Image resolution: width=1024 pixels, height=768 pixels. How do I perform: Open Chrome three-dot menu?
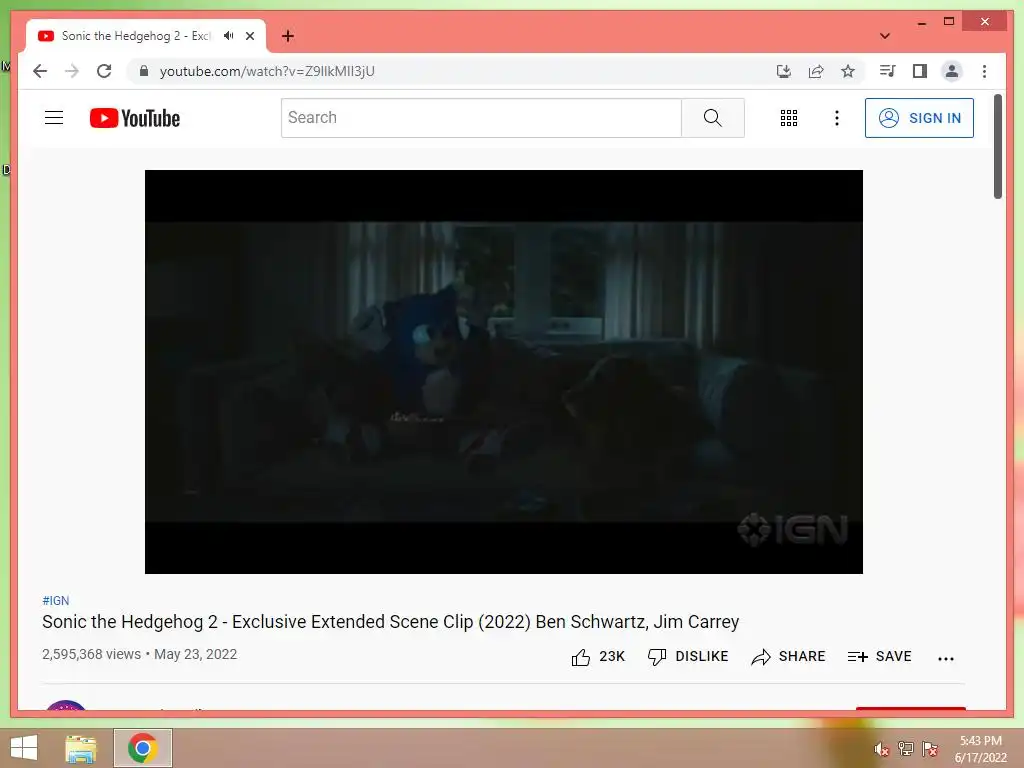984,71
